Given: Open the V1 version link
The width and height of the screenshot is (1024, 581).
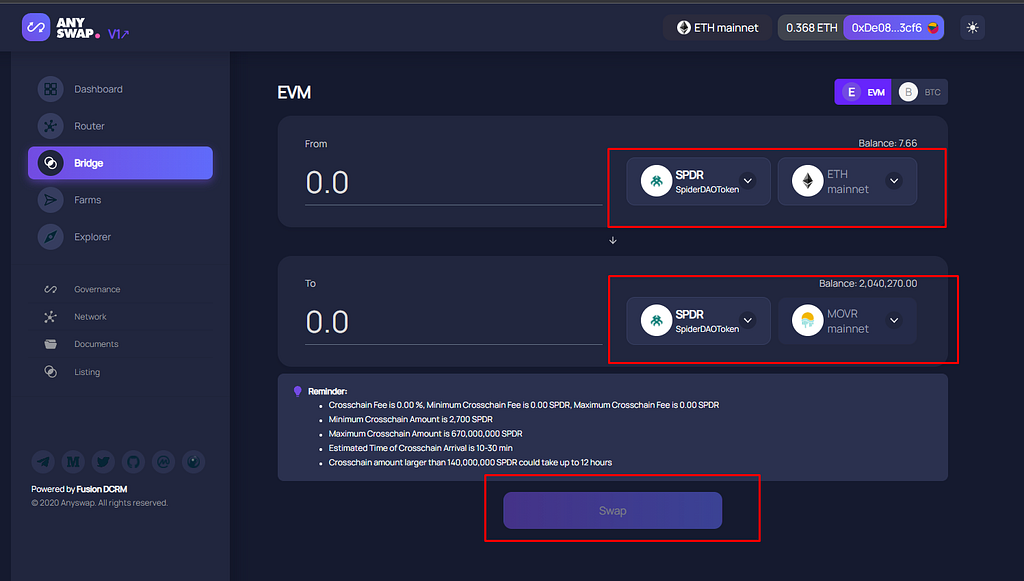Looking at the screenshot, I should (118, 34).
